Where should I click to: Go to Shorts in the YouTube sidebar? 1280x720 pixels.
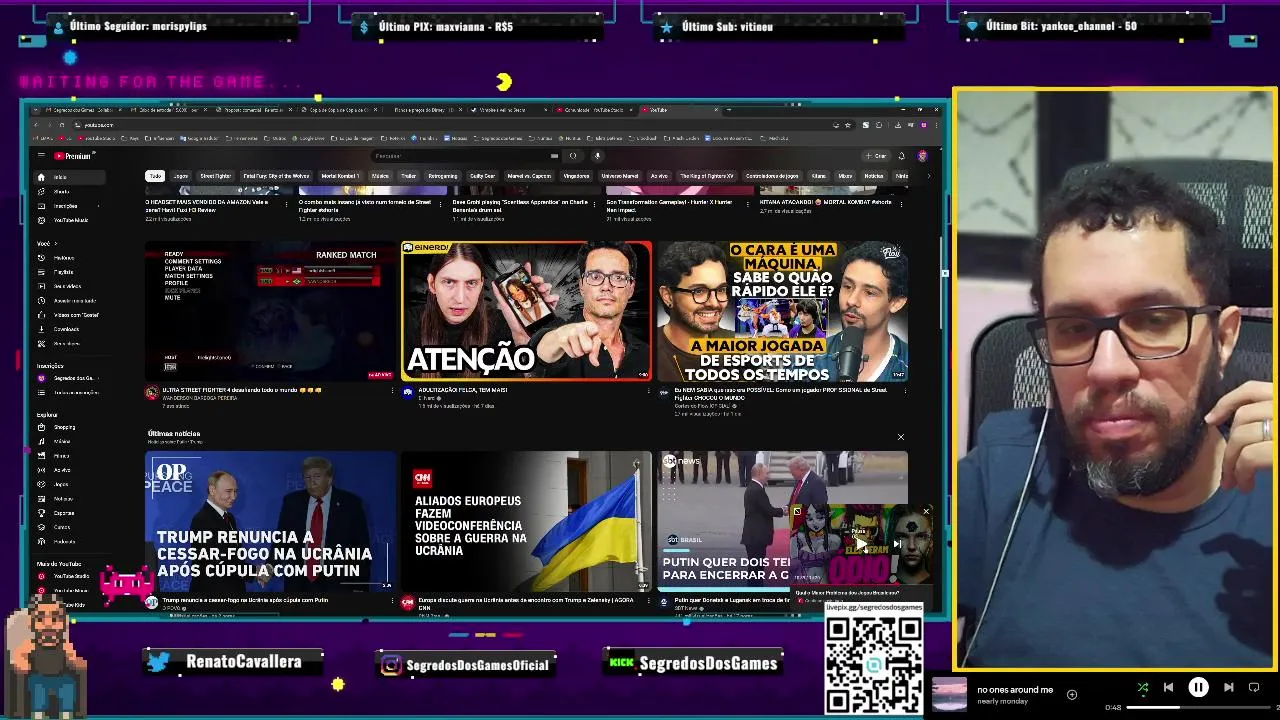point(62,191)
